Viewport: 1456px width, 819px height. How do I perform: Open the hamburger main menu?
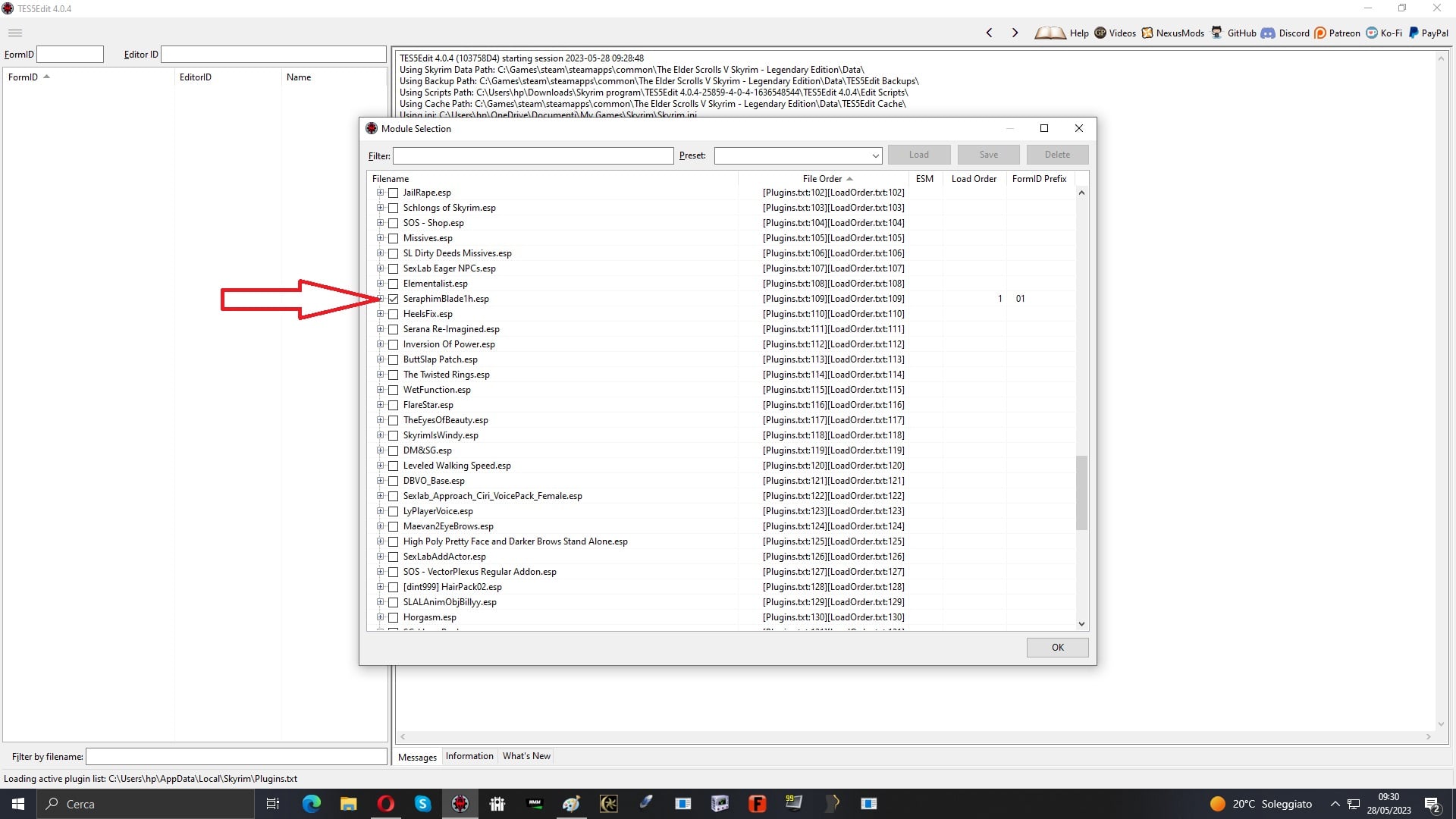point(15,33)
